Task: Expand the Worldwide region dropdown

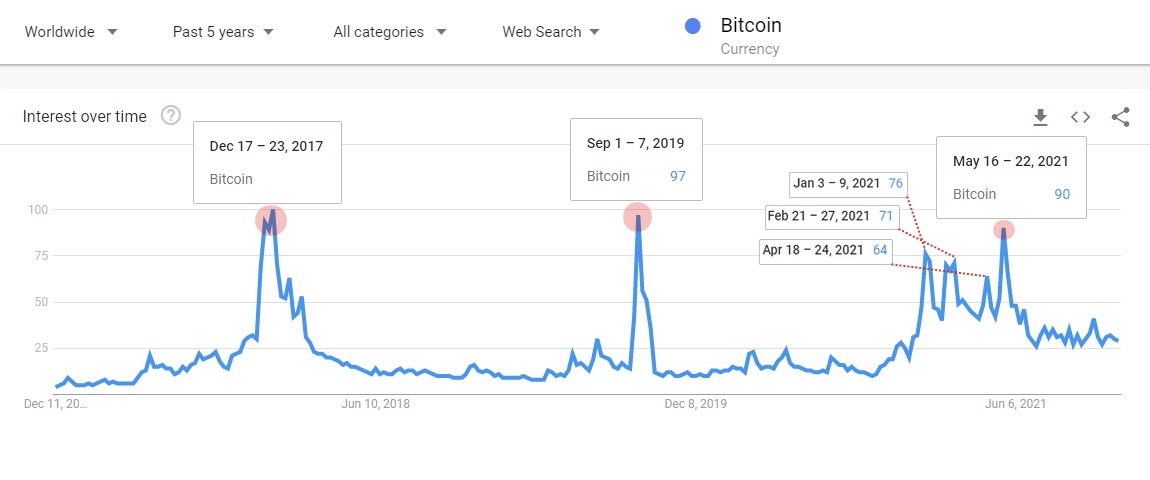Action: point(71,32)
